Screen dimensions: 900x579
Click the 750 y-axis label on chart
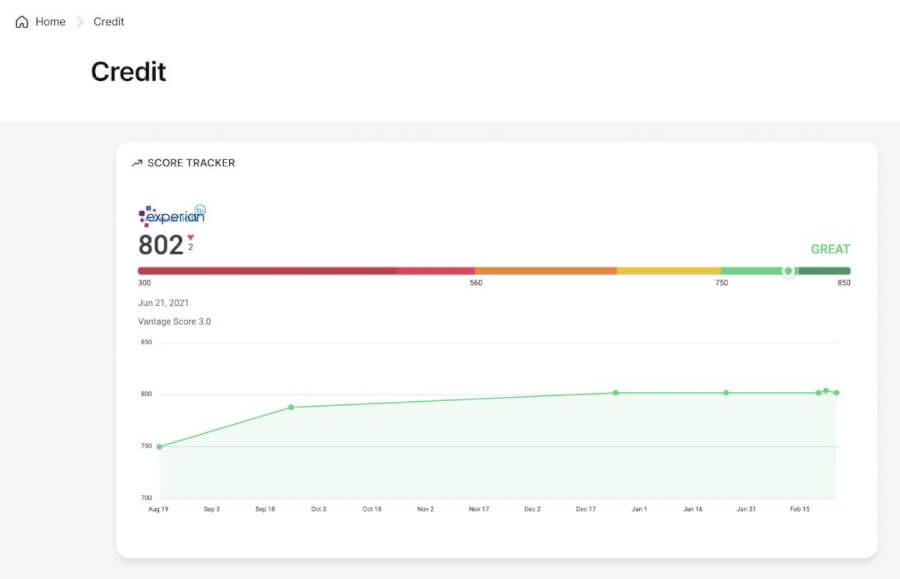coord(146,446)
